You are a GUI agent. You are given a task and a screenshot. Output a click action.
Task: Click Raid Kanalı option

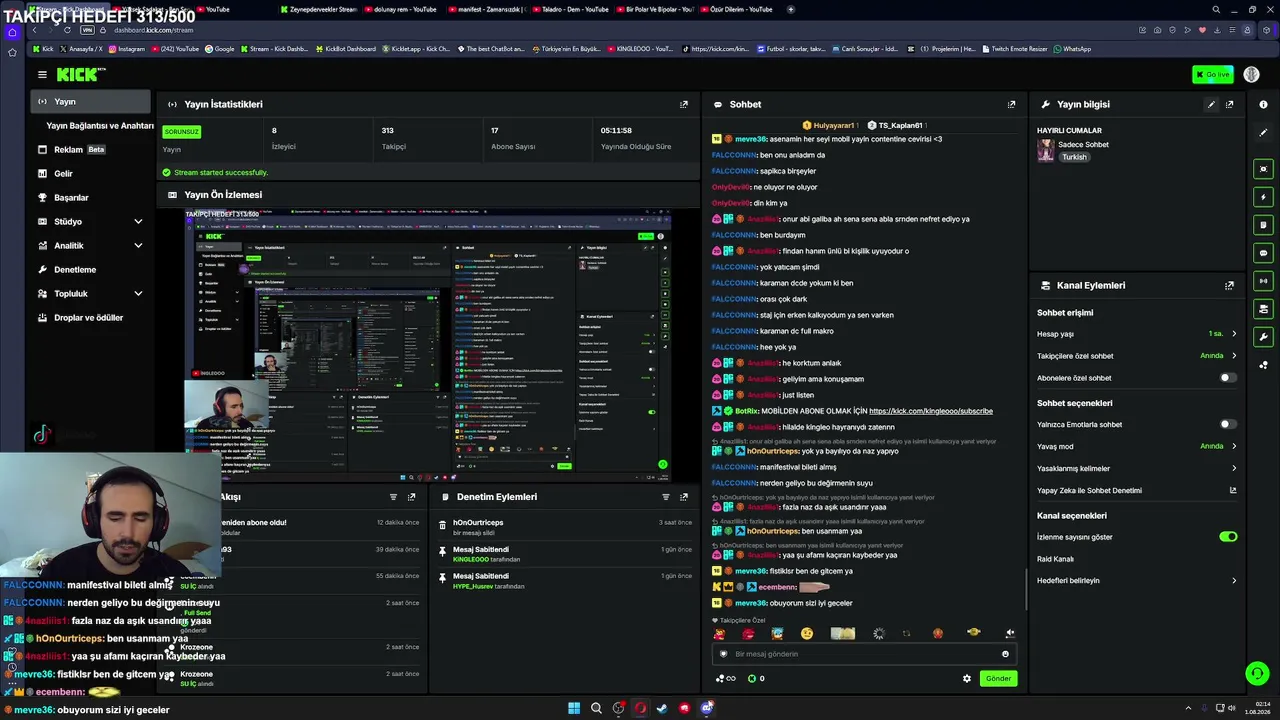tap(1055, 559)
